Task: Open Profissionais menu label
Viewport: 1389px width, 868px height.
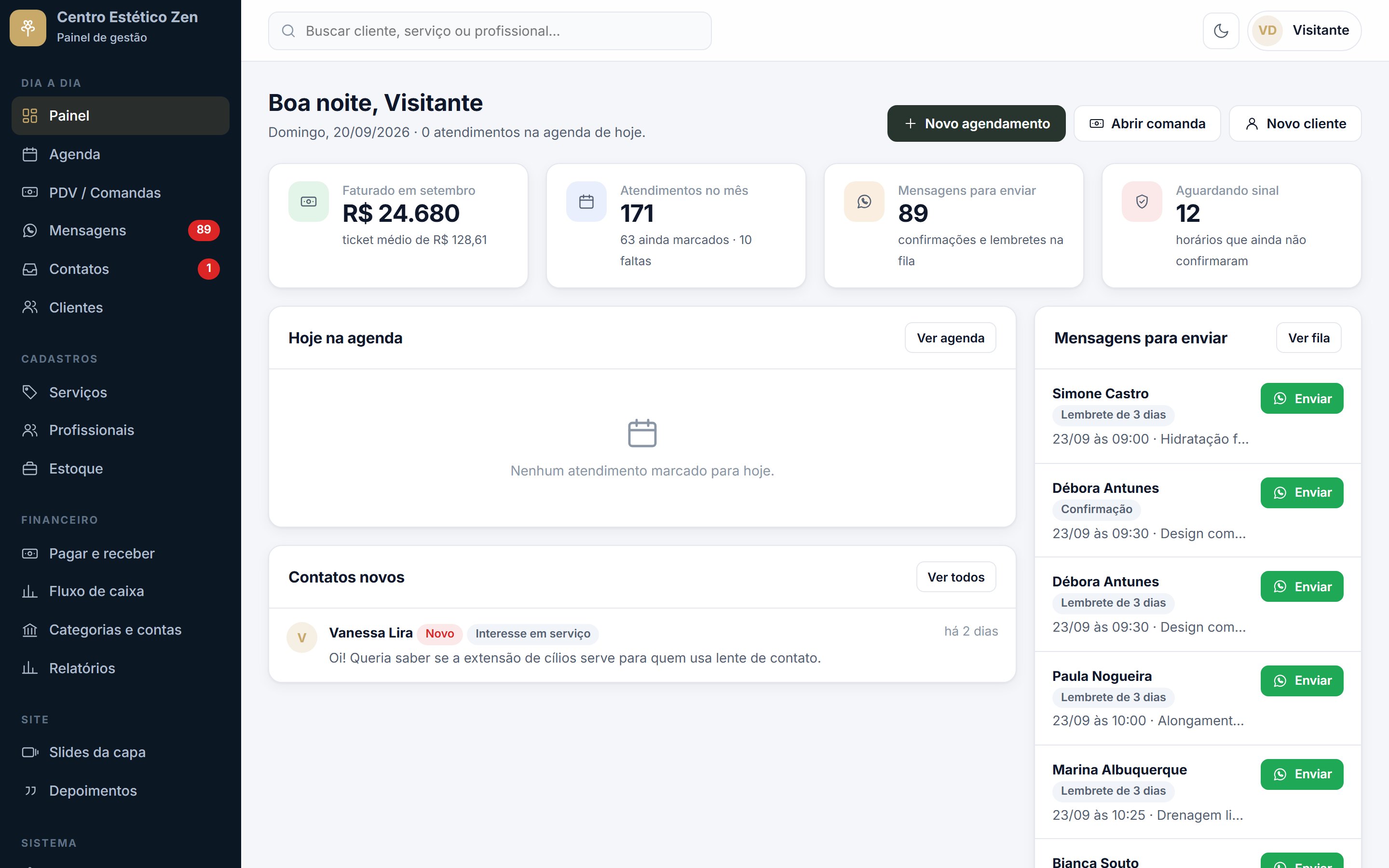Action: pos(92,430)
